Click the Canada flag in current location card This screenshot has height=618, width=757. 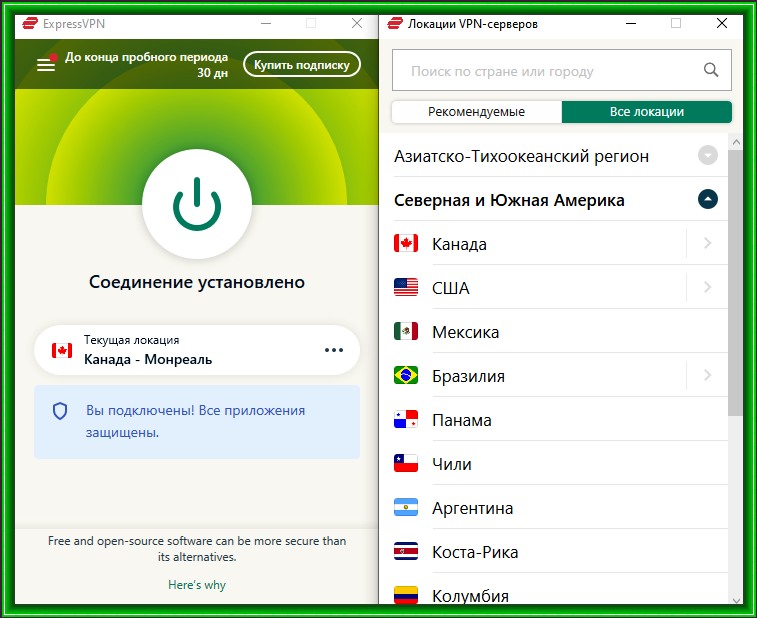[62, 351]
